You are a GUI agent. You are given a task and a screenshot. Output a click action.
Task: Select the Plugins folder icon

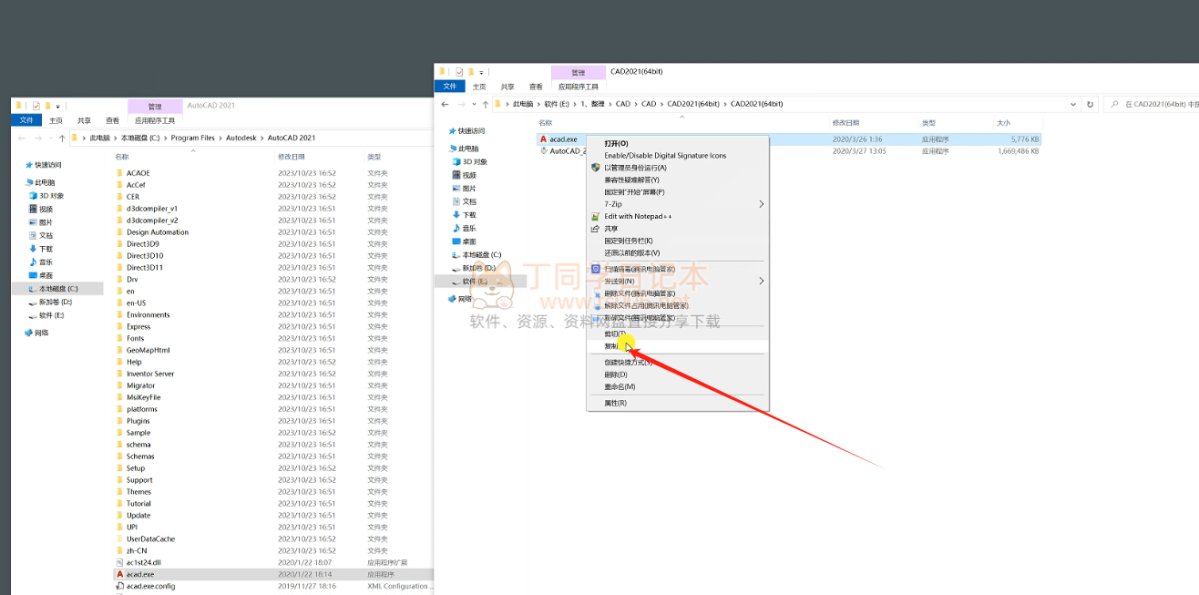[119, 421]
